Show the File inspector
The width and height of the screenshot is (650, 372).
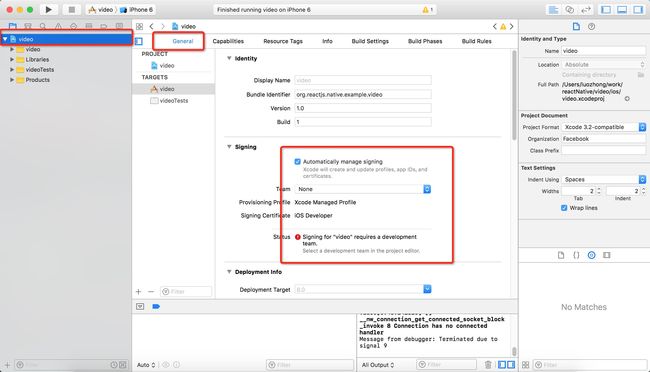(x=576, y=27)
